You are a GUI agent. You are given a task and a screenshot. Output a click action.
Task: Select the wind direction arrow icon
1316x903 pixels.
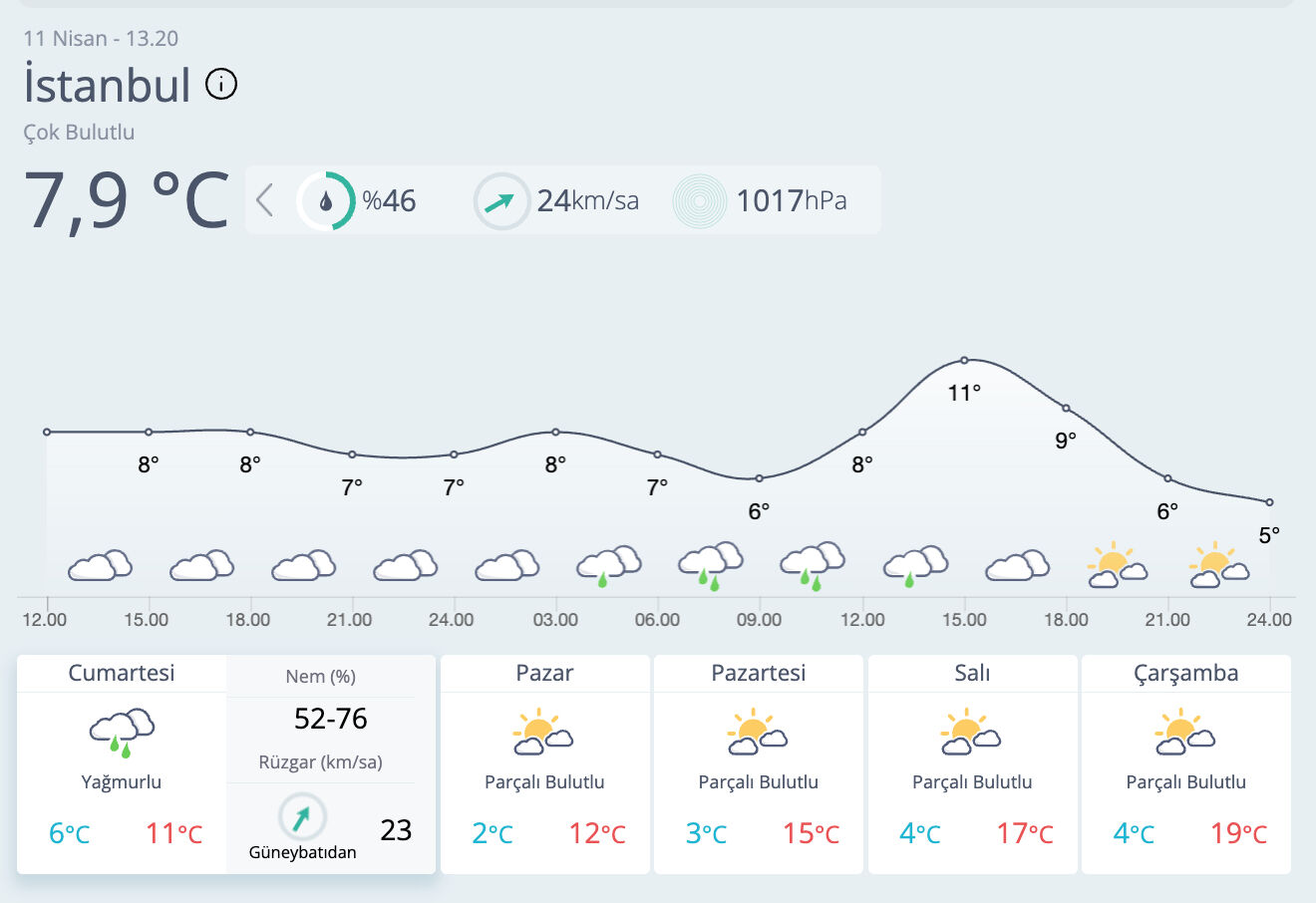pos(501,199)
